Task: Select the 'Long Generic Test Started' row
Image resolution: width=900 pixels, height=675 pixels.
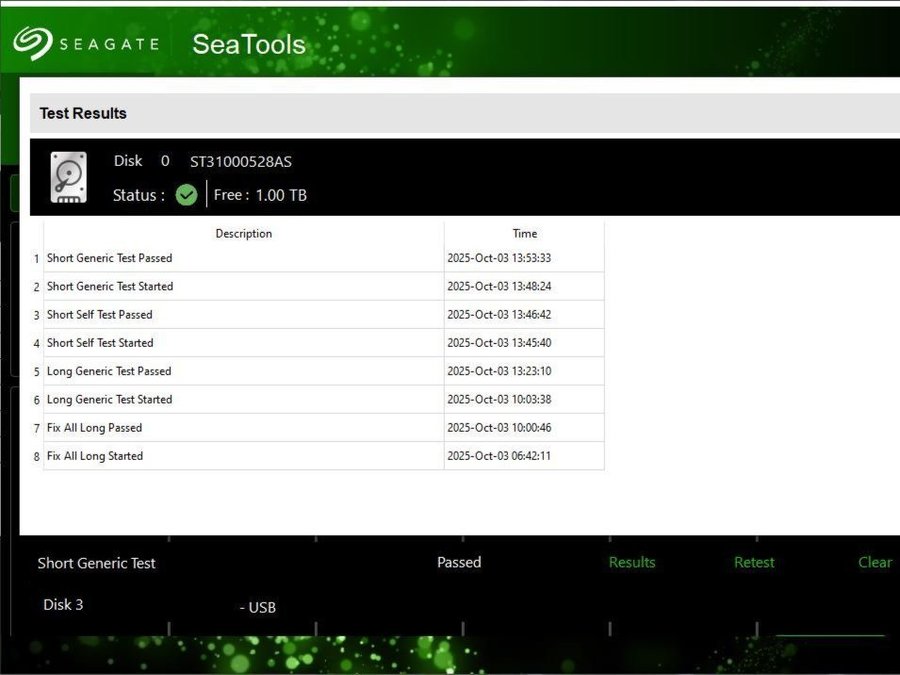Action: [x=109, y=399]
